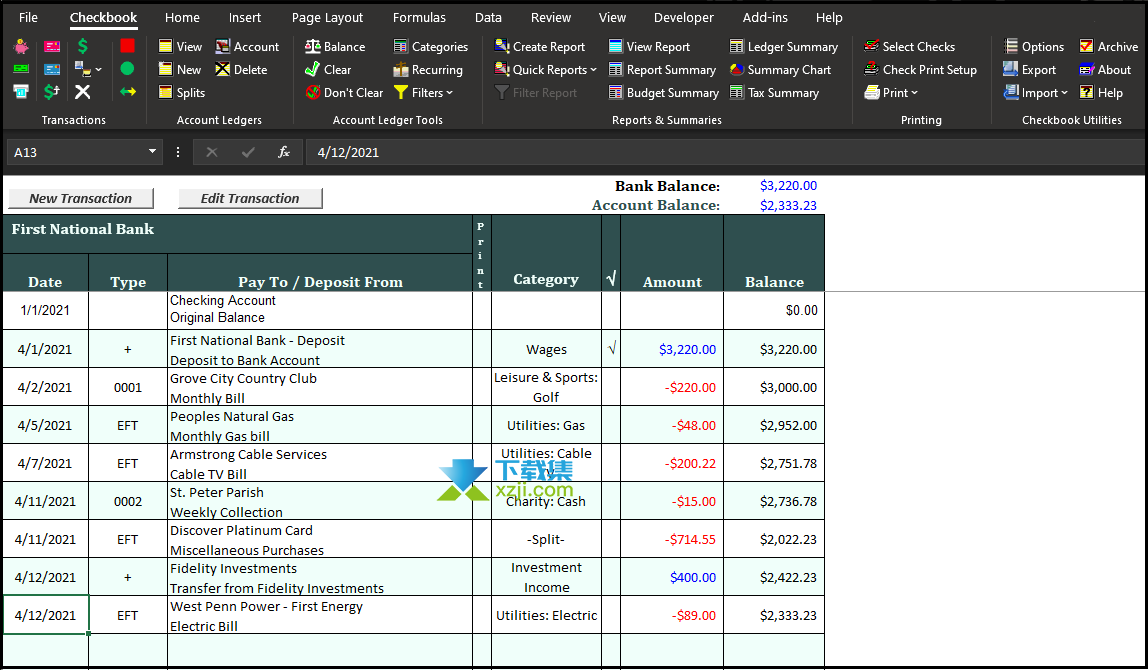Select the $2,022.23 balance cell
The height and width of the screenshot is (670, 1148).
(x=774, y=539)
